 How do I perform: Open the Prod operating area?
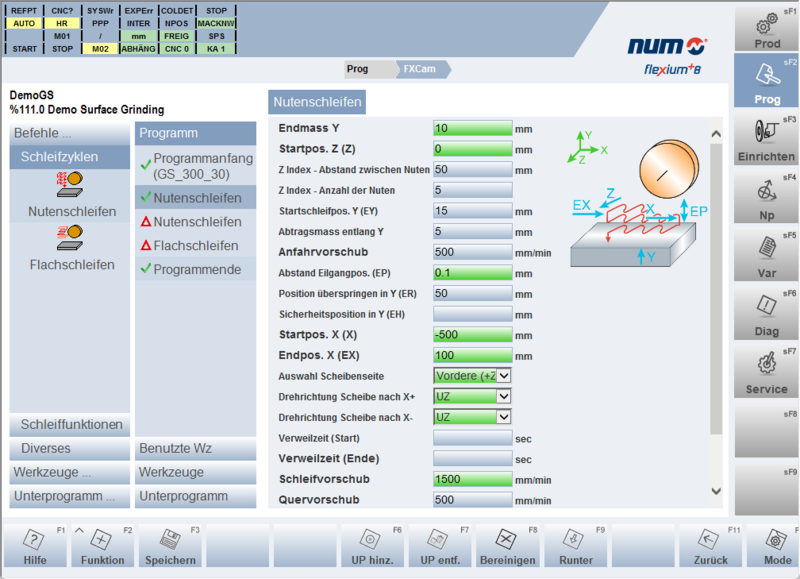766,30
